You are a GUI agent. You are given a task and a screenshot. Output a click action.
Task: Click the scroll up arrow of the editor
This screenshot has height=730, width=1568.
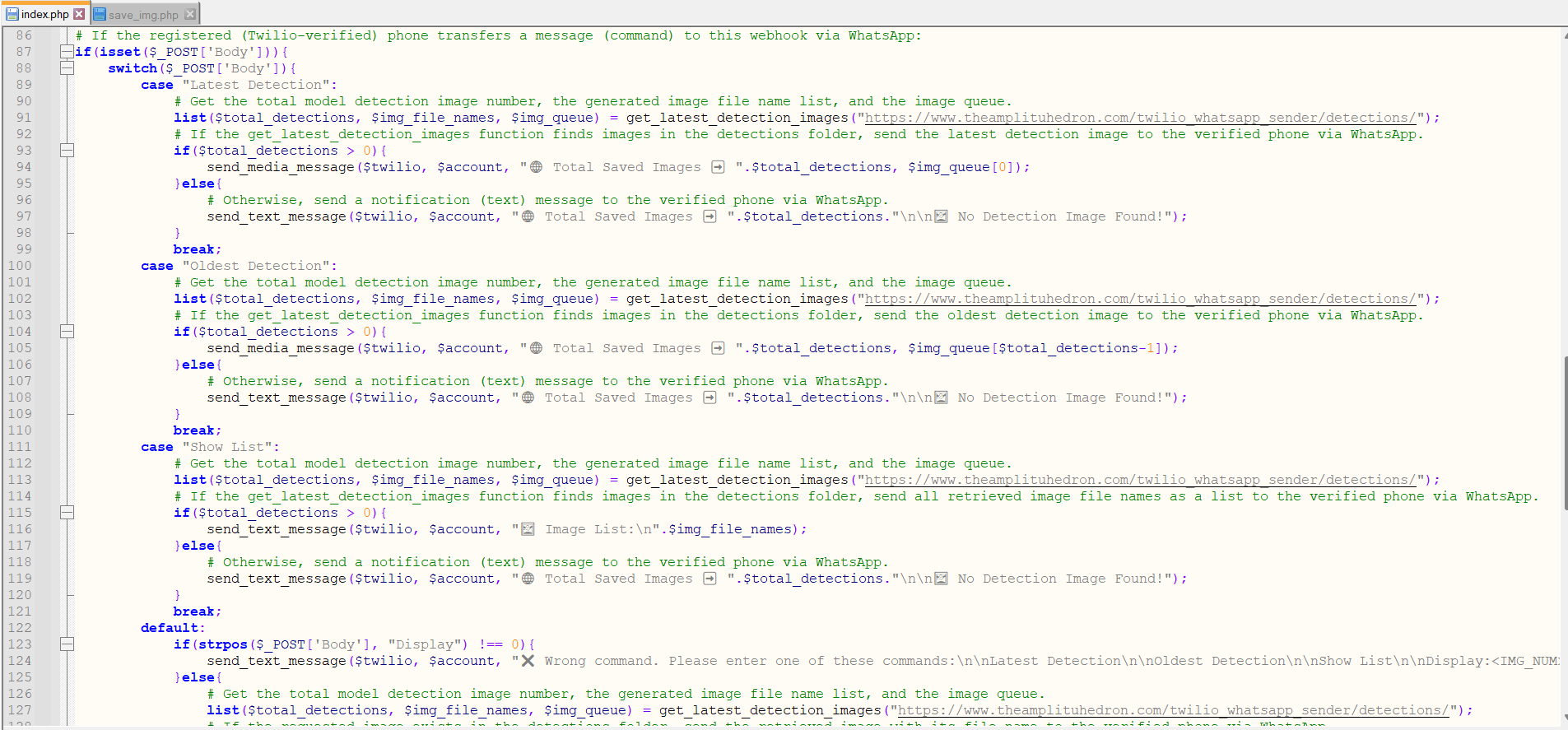point(1564,35)
